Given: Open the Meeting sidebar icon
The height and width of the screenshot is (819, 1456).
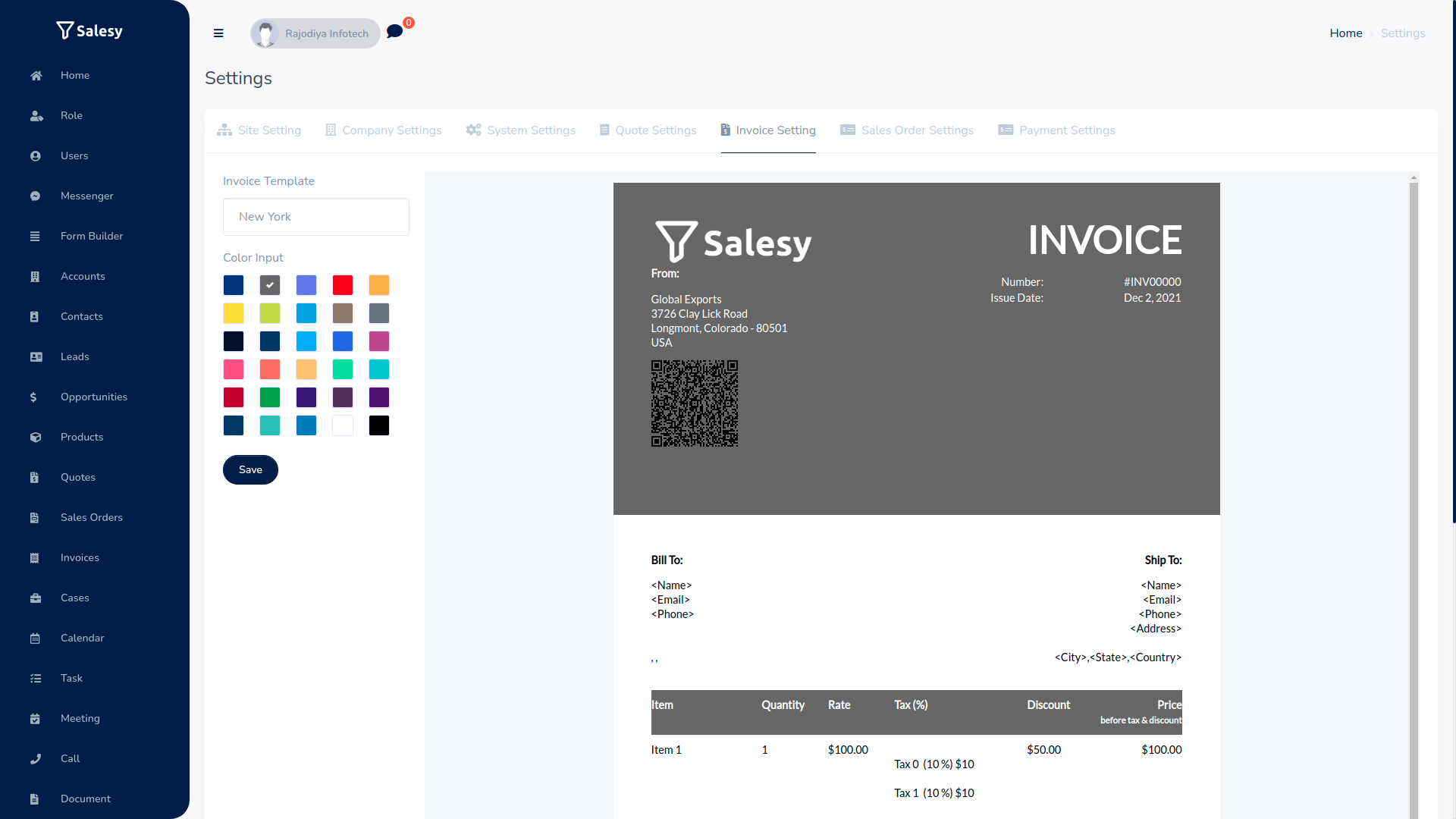Looking at the screenshot, I should (36, 718).
